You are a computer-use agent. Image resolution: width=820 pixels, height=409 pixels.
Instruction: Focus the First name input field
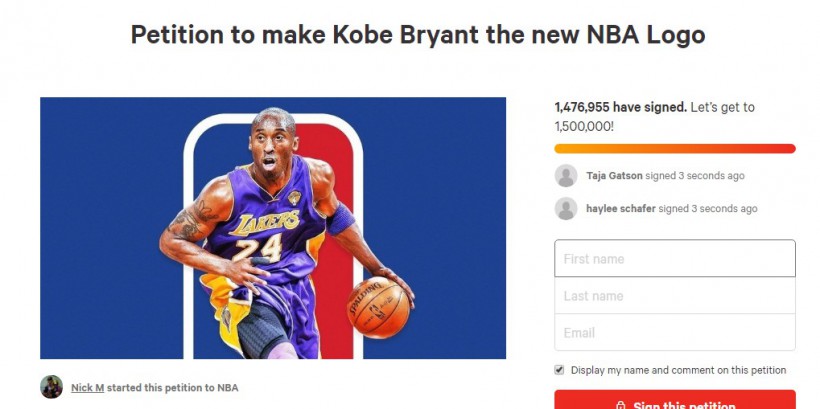pyautogui.click(x=675, y=258)
